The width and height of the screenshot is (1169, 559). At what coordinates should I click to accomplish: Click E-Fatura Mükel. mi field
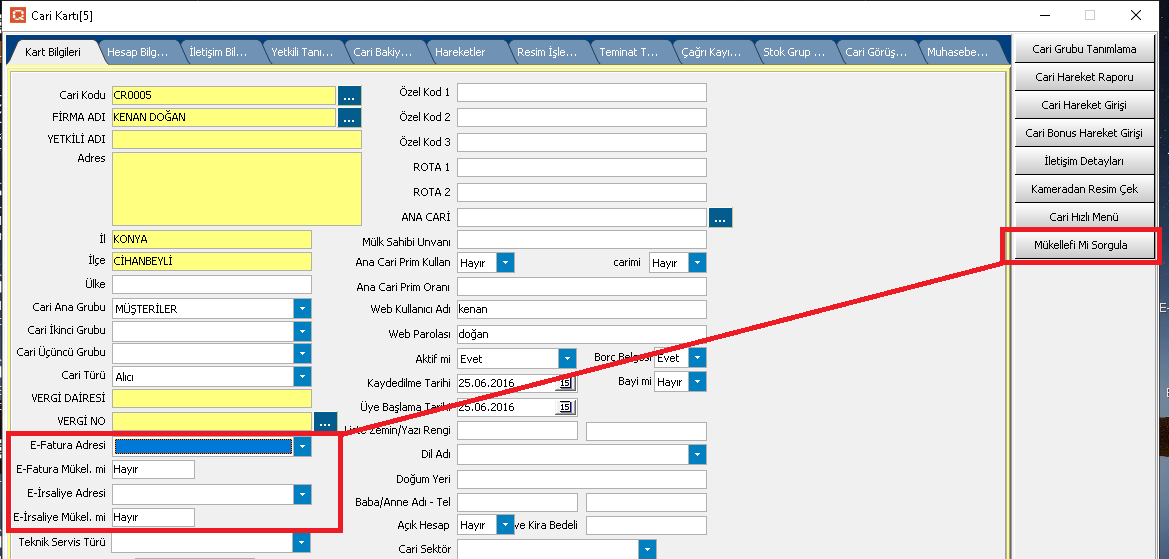[153, 470]
